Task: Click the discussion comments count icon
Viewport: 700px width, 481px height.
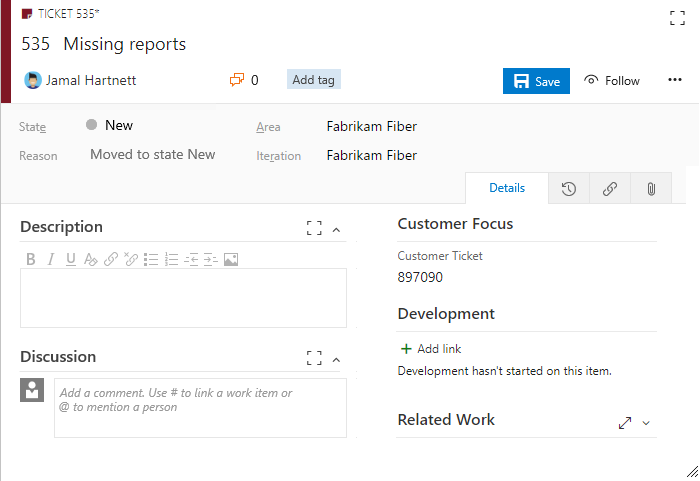Action: (x=237, y=80)
